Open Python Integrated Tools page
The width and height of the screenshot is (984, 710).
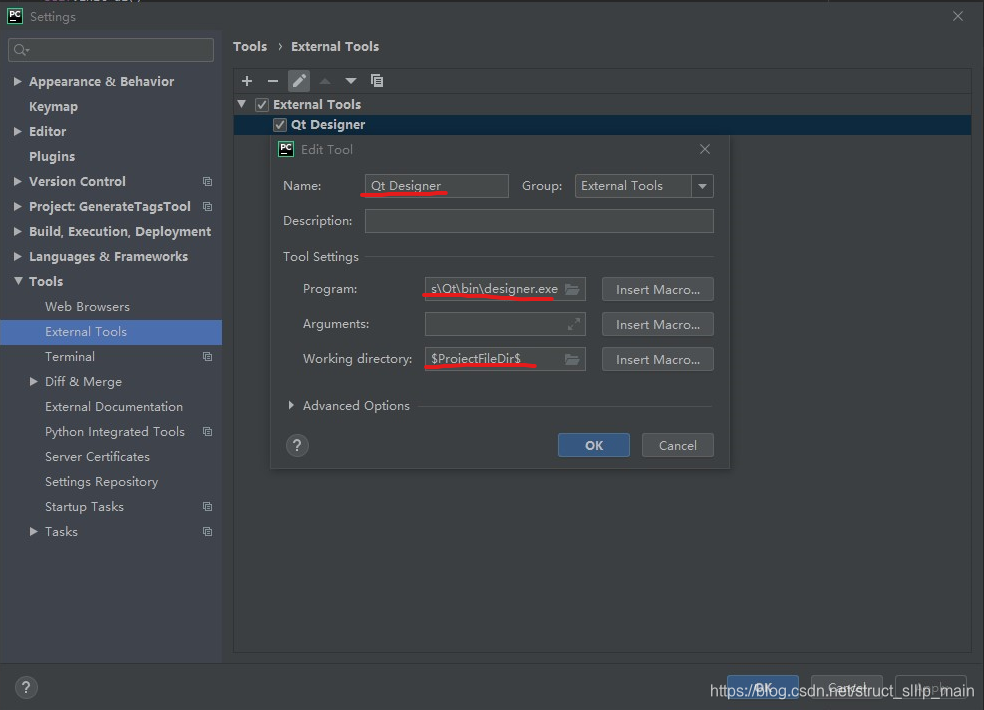(x=115, y=432)
